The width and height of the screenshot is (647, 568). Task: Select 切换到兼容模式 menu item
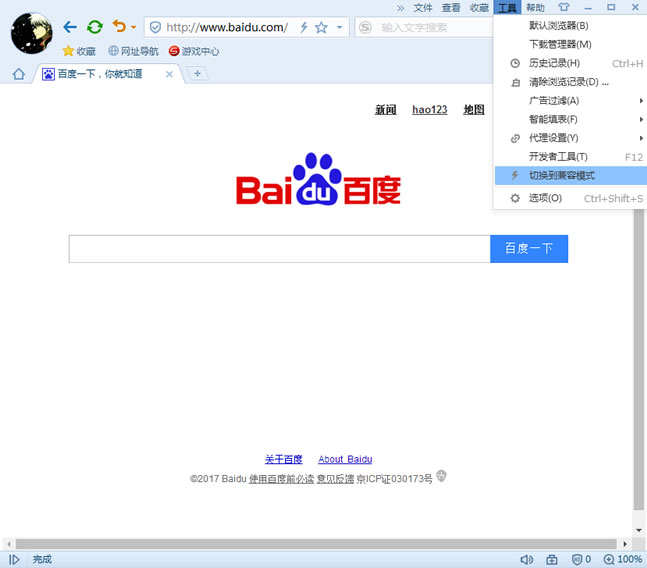pos(571,175)
